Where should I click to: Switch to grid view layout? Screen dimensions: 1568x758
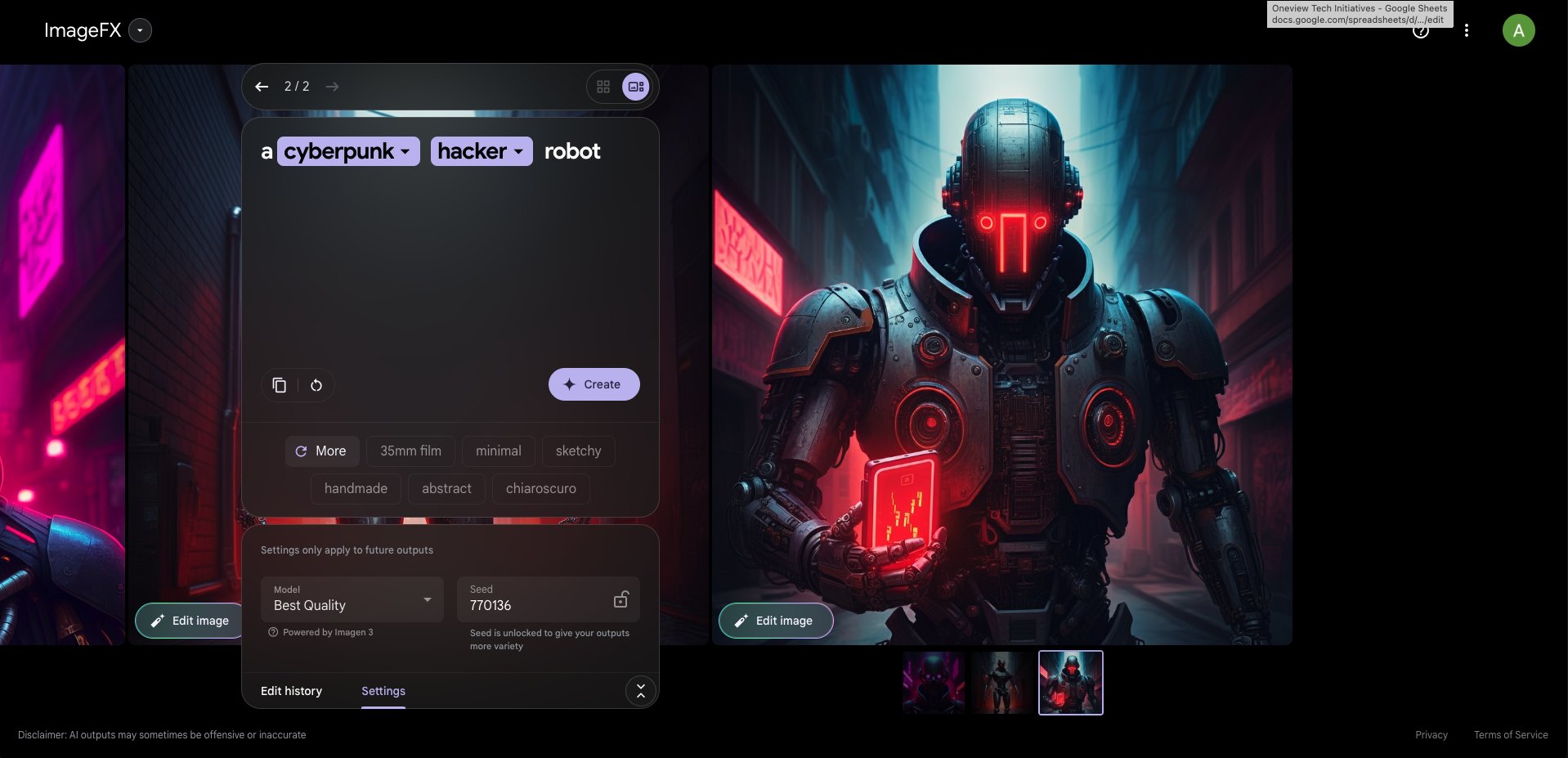click(x=603, y=87)
